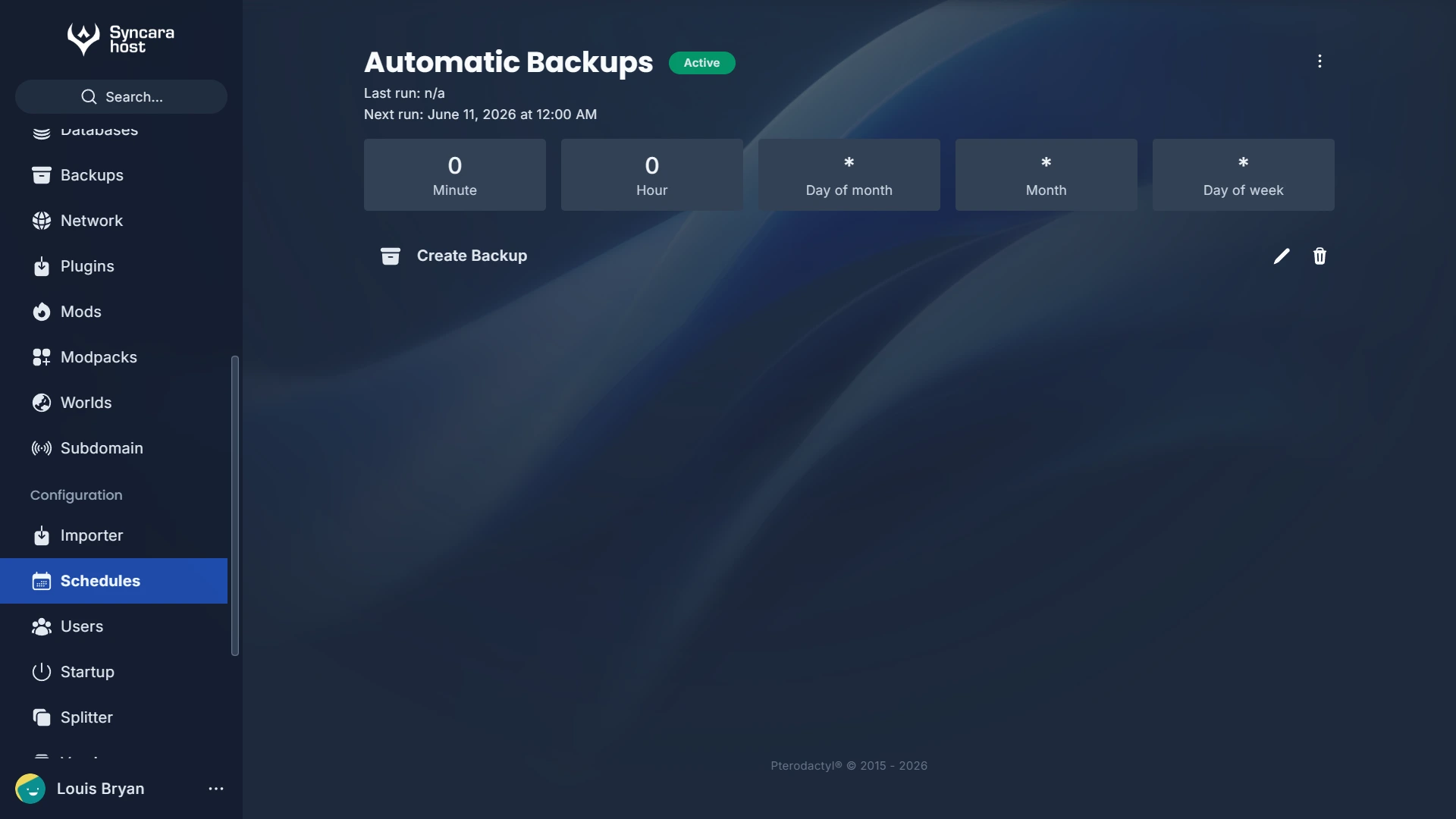Delete the Create Backup task
Viewport: 1456px width, 819px height.
tap(1319, 256)
